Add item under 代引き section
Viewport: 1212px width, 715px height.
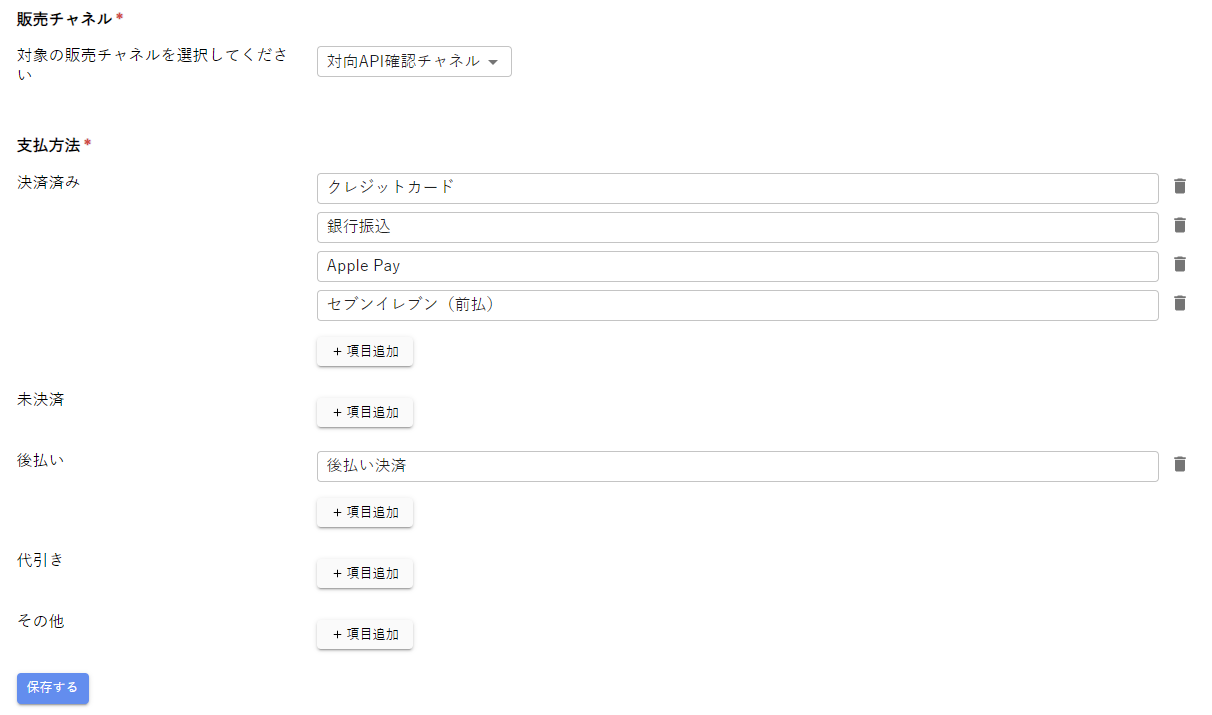(365, 573)
